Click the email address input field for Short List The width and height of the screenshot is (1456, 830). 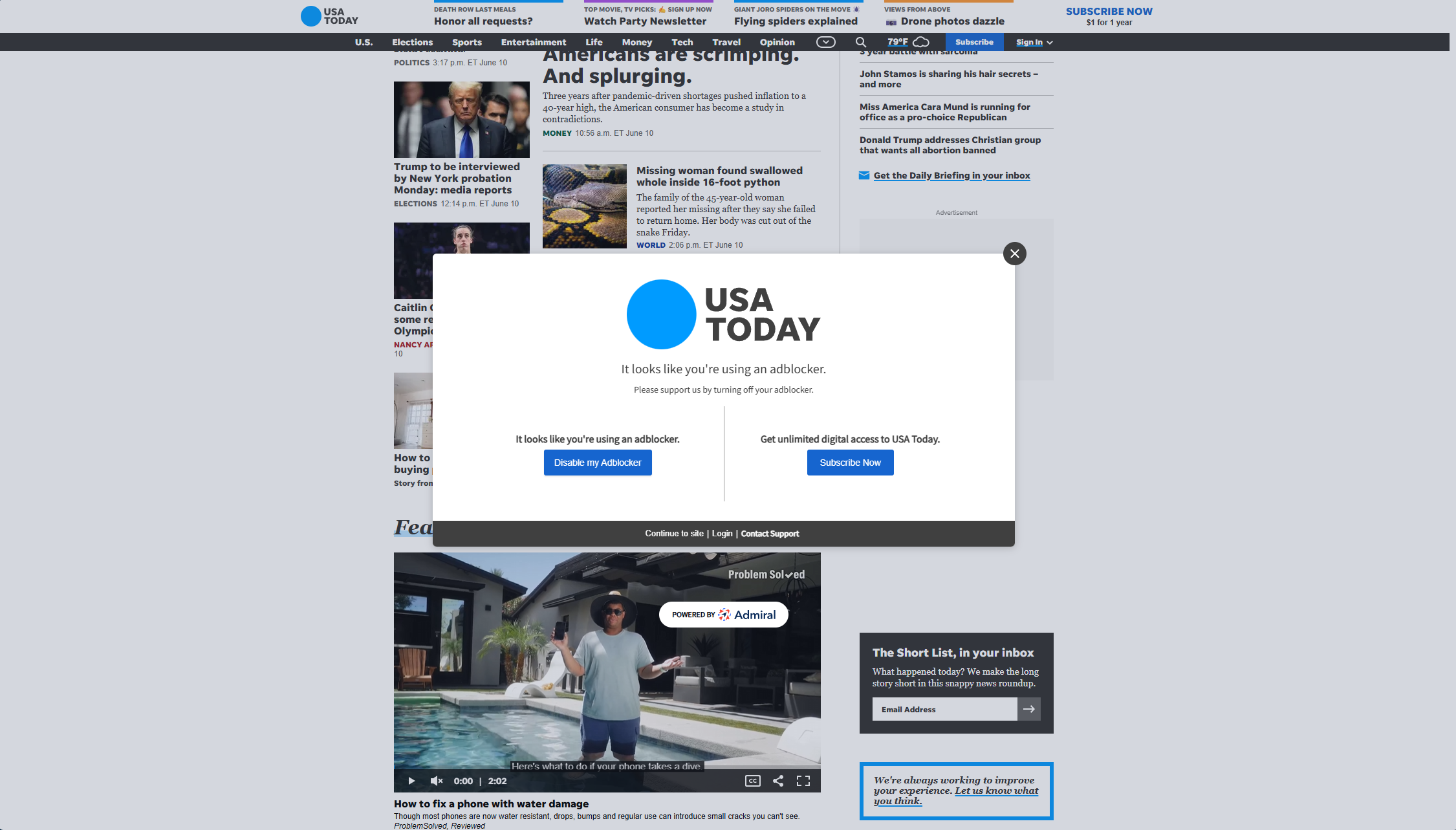coord(945,709)
